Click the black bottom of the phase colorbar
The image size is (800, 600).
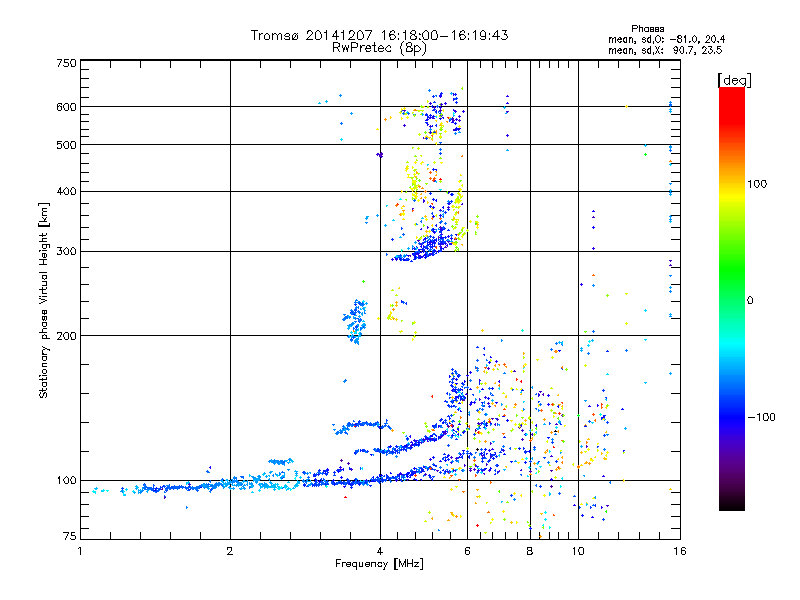pyautogui.click(x=732, y=503)
